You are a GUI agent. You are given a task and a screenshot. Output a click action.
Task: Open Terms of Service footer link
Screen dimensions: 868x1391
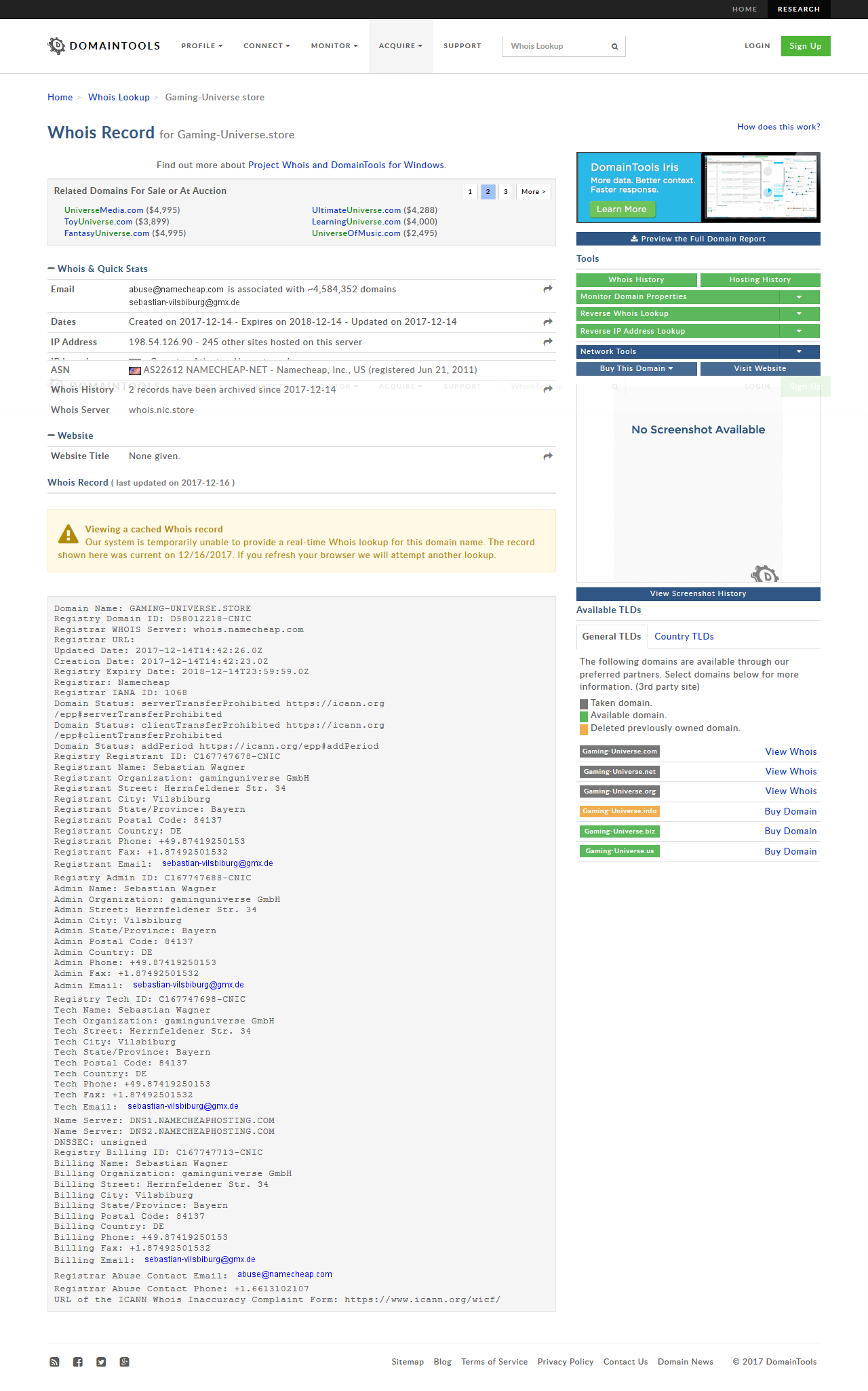coord(494,1362)
